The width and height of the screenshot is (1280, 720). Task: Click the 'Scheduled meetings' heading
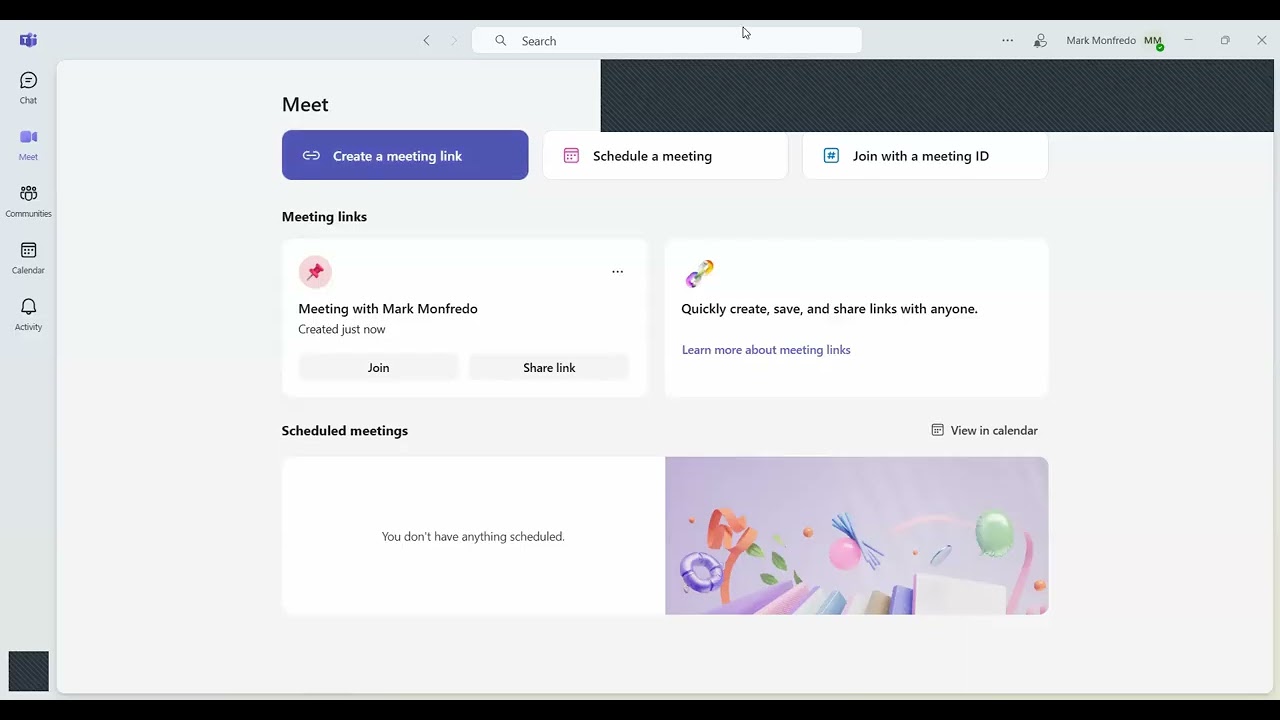345,431
